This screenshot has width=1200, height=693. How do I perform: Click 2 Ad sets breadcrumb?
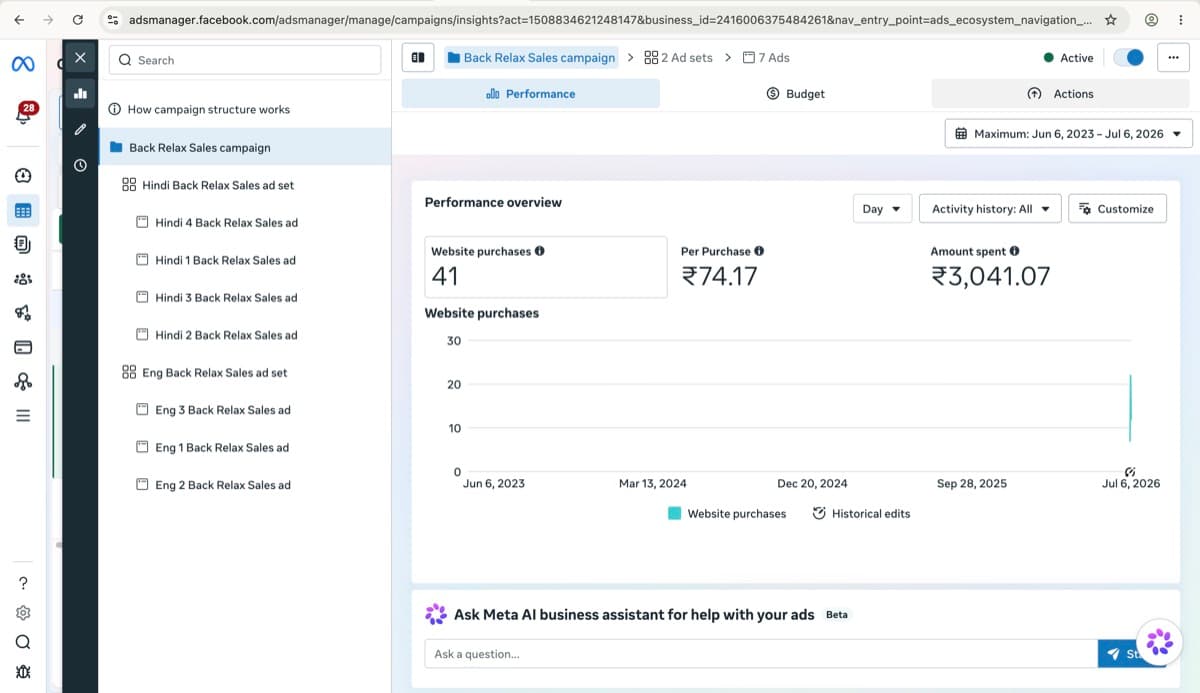coord(679,58)
